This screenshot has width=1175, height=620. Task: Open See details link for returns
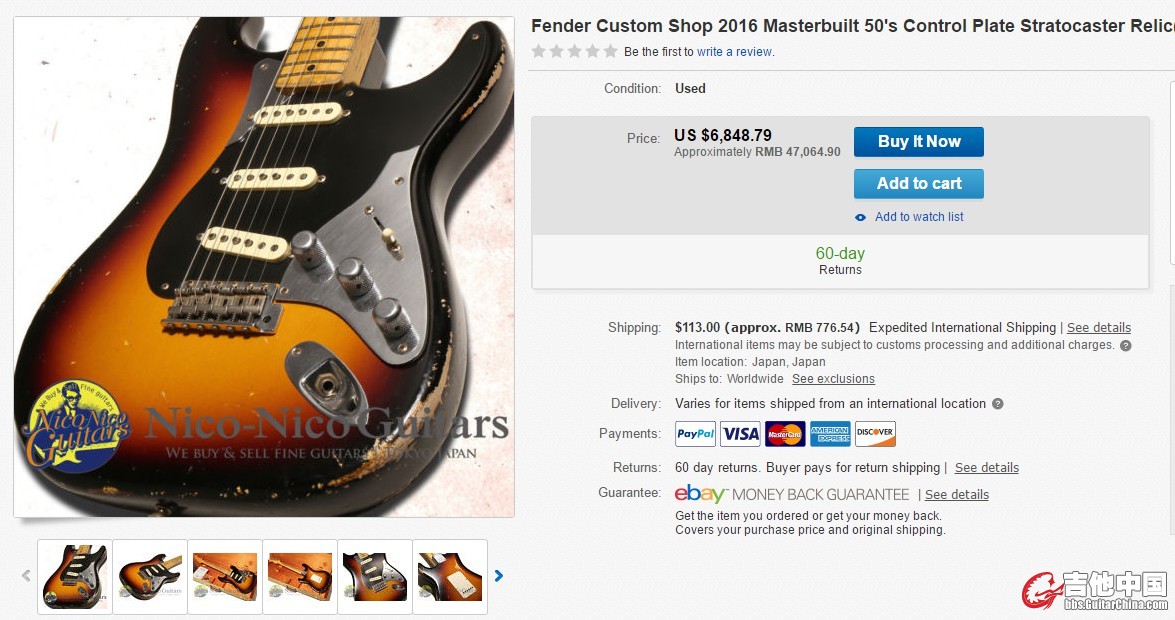coord(987,468)
